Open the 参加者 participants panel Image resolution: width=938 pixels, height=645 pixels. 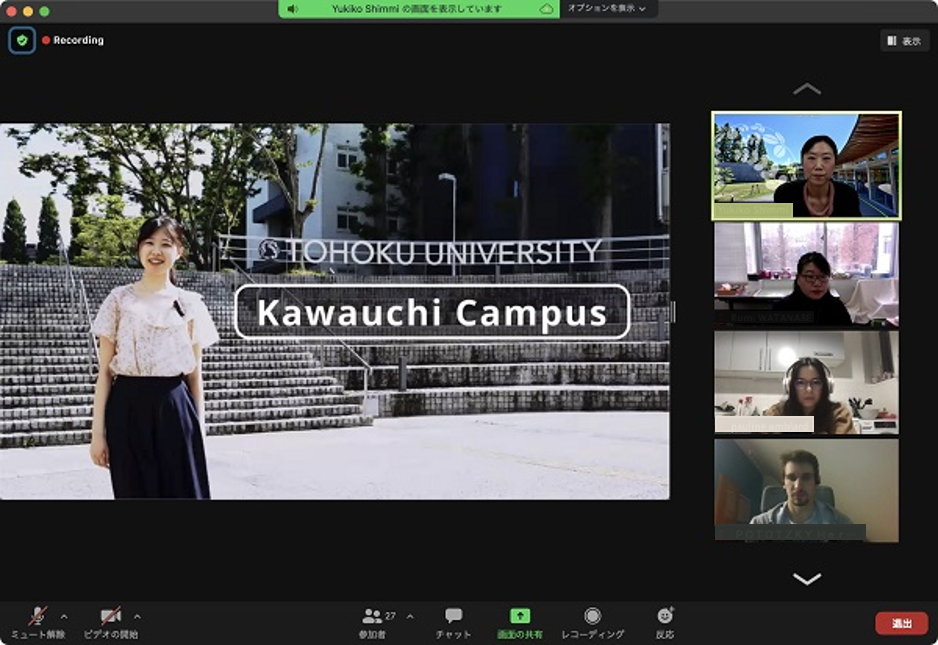coord(373,623)
